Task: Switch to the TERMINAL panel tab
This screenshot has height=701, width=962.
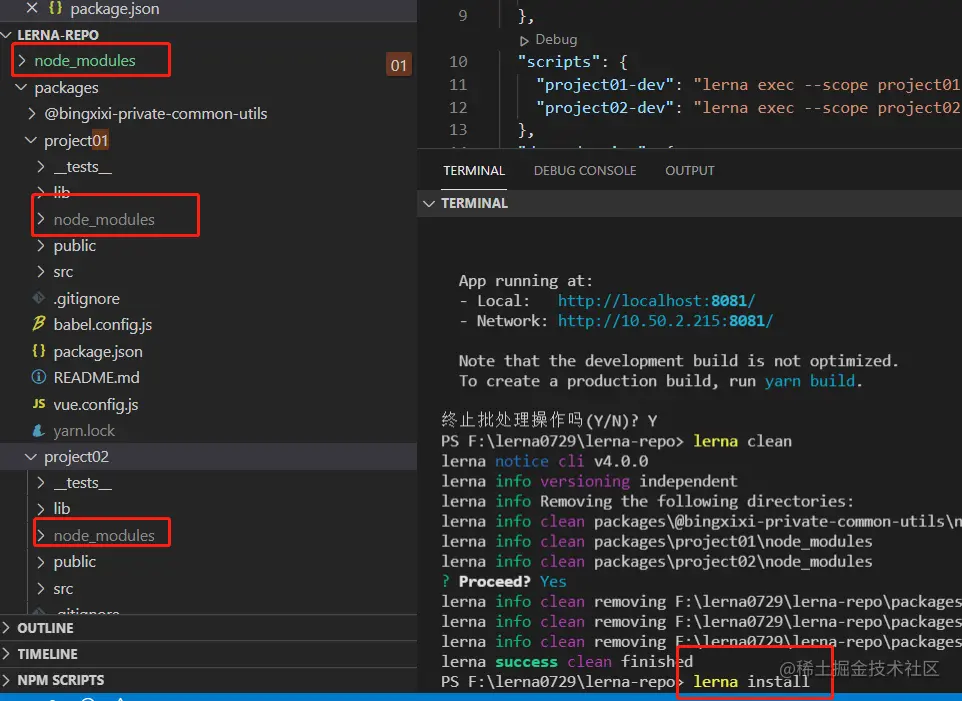Action: (474, 170)
